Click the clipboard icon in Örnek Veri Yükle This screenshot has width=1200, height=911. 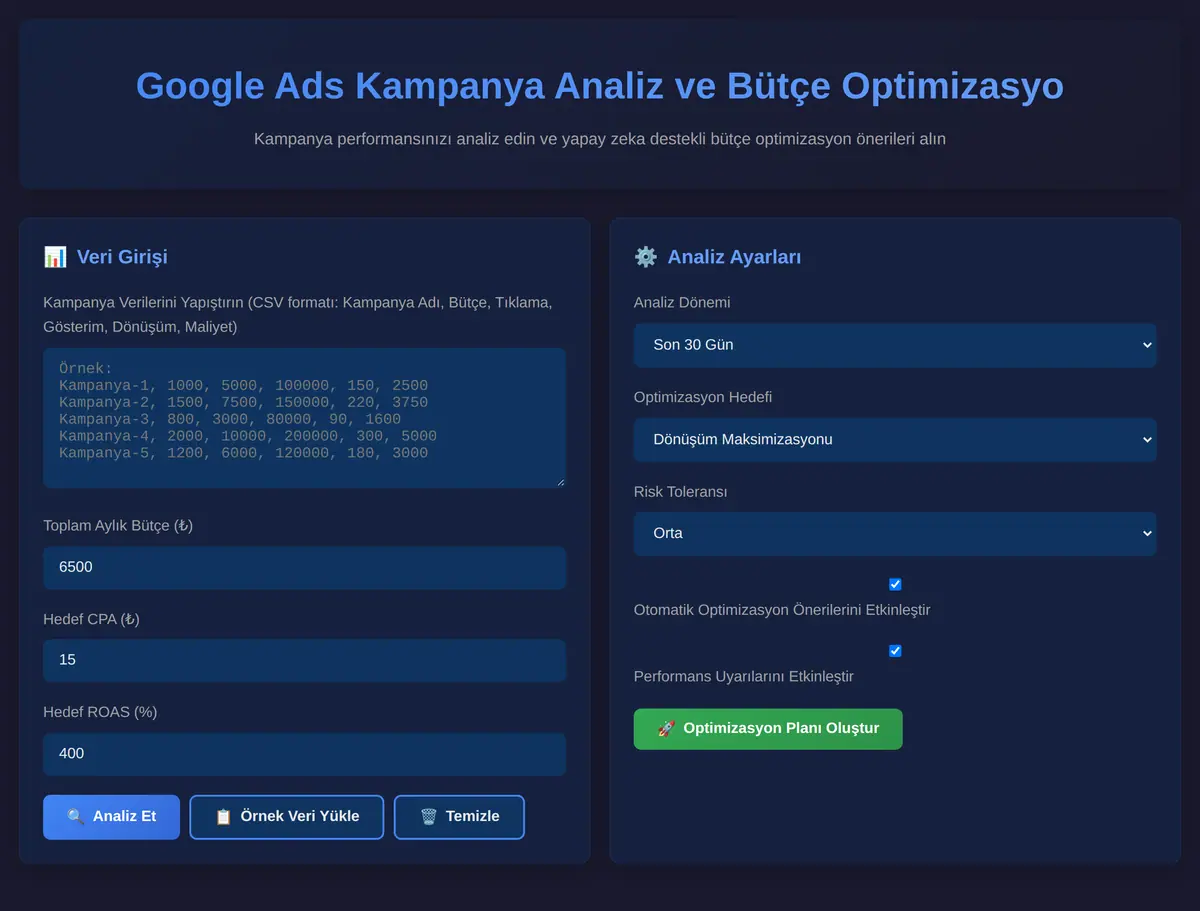coord(223,817)
